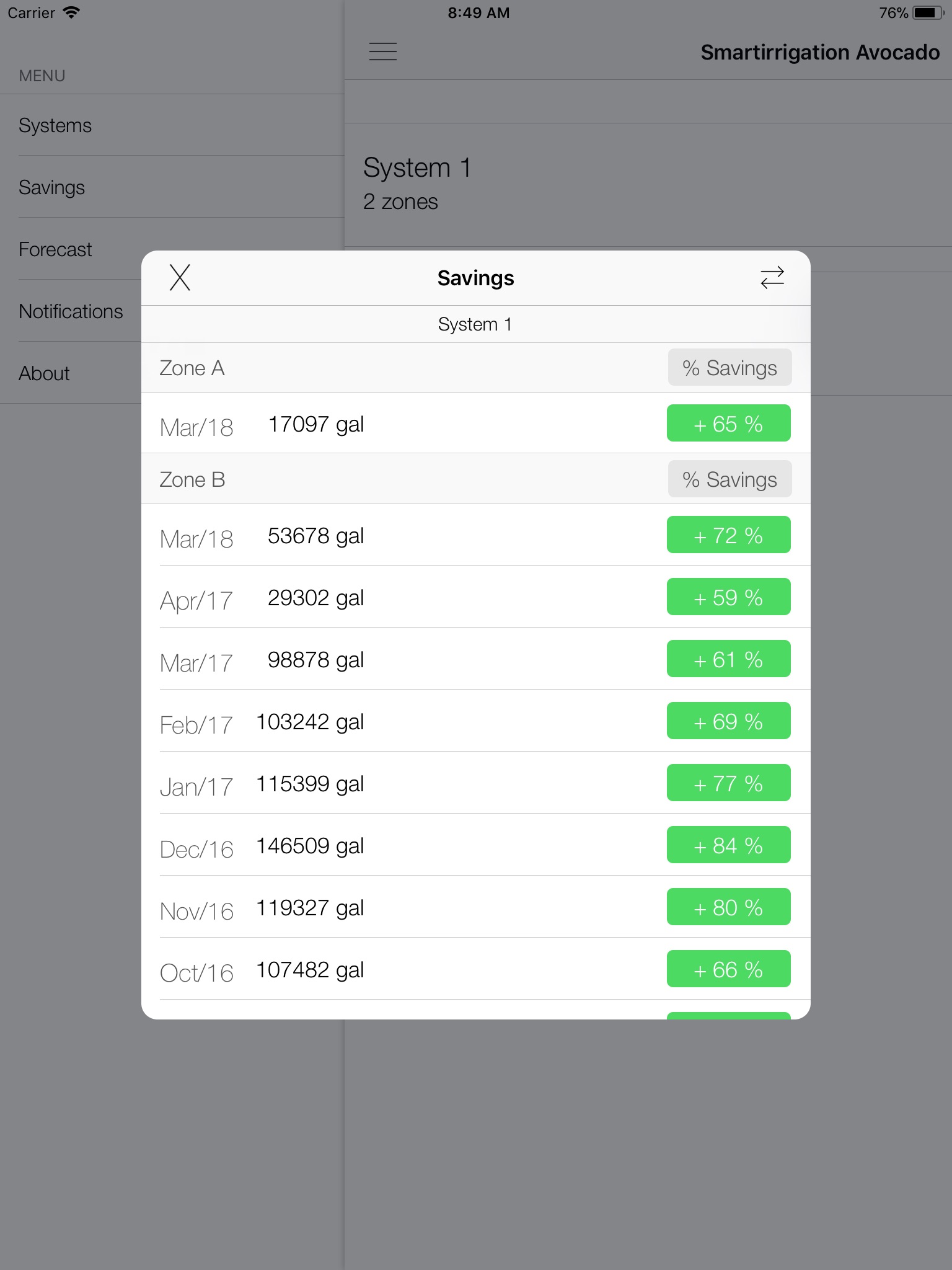Tap the +66 % badge for Oct/16
952x1270 pixels.
point(728,969)
